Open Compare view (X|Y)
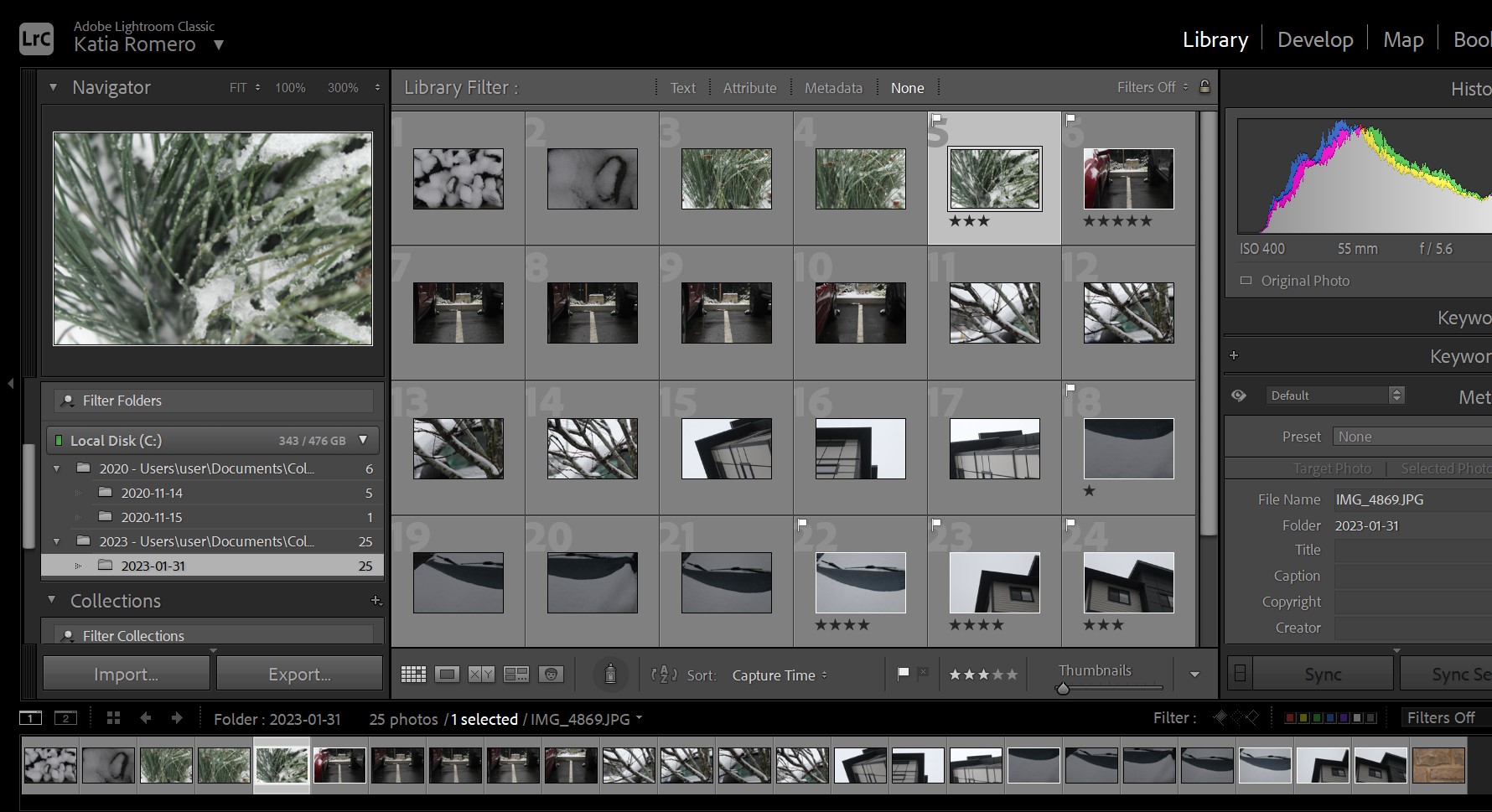Viewport: 1492px width, 812px height. (481, 675)
